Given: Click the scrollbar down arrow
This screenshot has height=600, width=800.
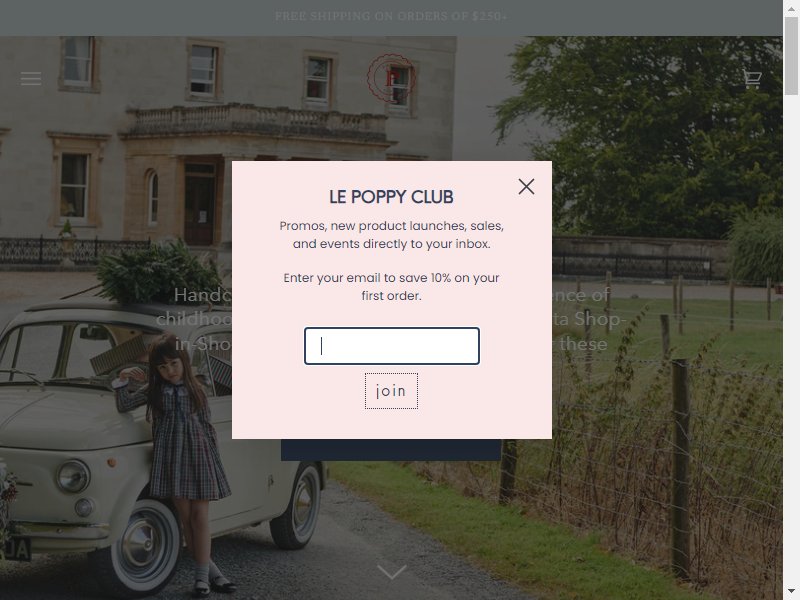Looking at the screenshot, I should click(791, 592).
